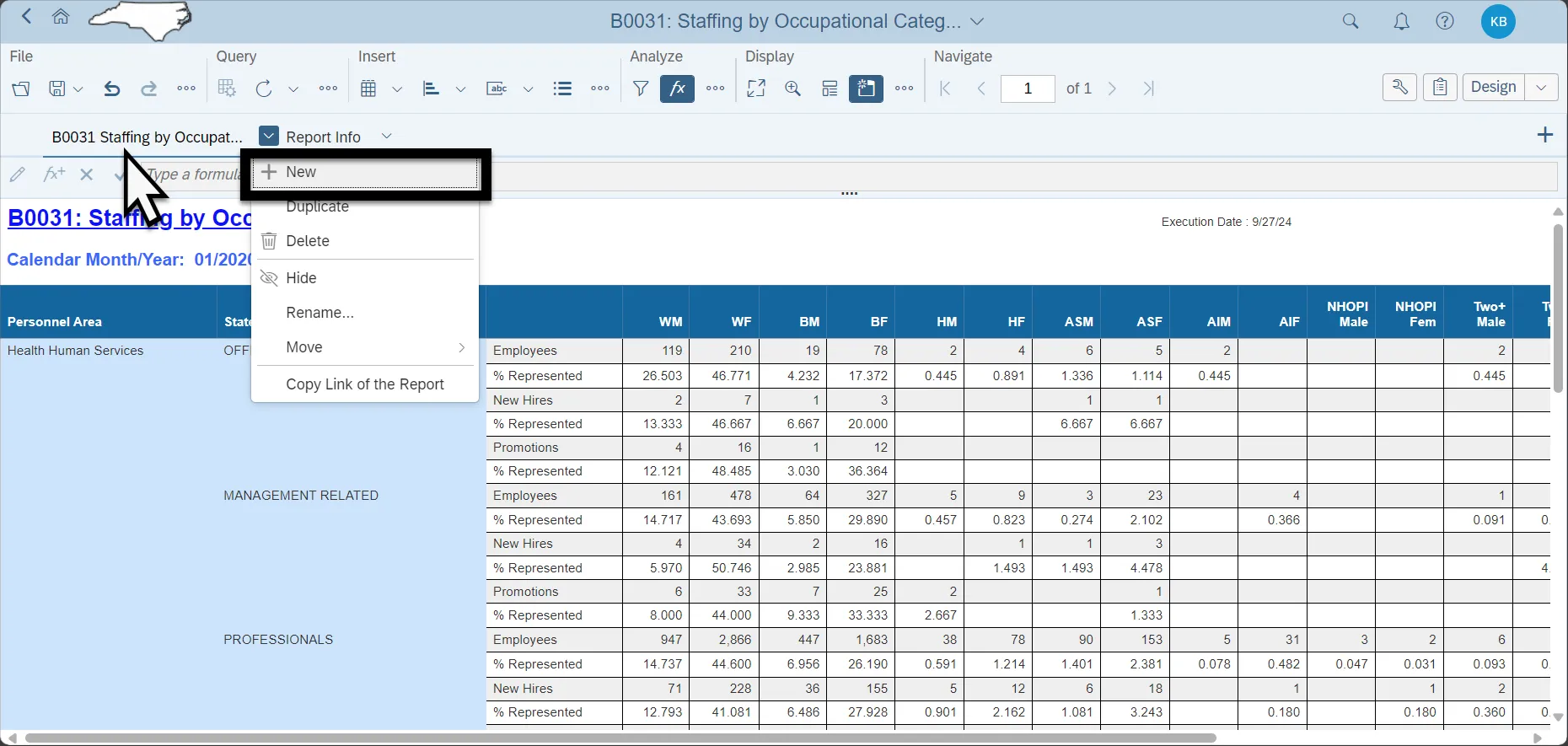Click the filter funnel icon in Analyze

tap(641, 89)
